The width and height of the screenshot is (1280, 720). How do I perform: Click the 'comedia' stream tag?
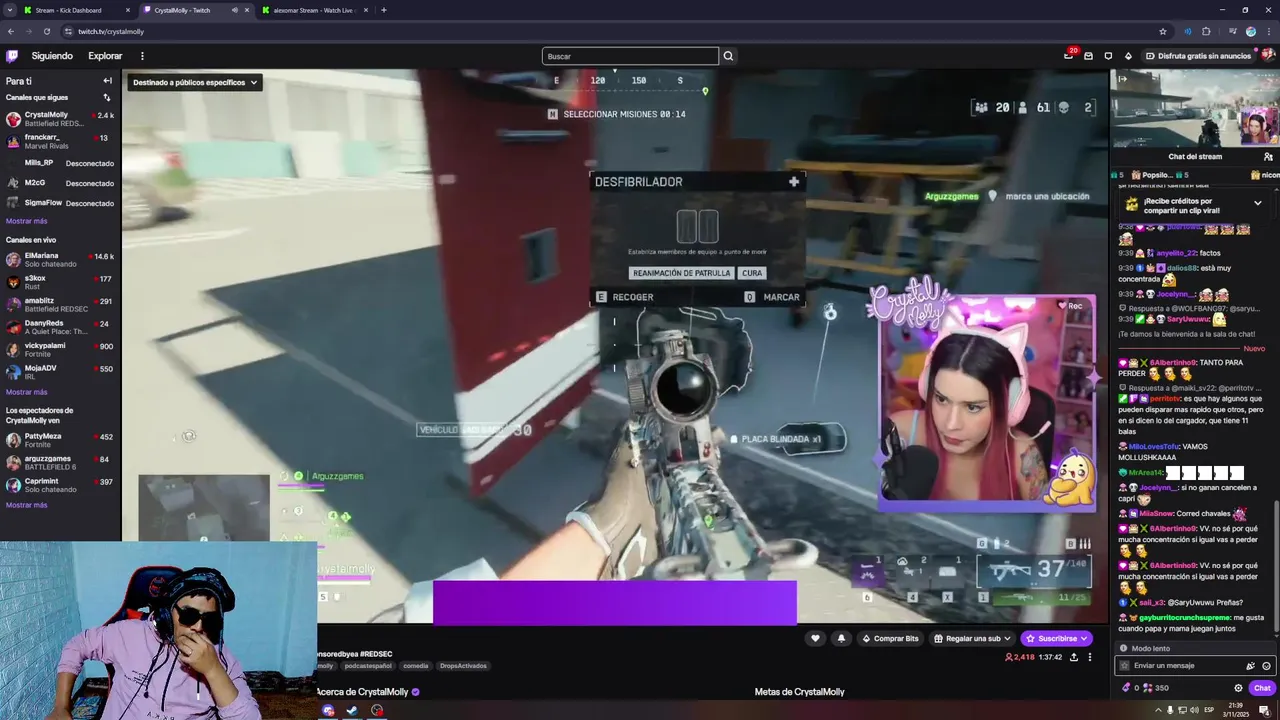point(415,665)
